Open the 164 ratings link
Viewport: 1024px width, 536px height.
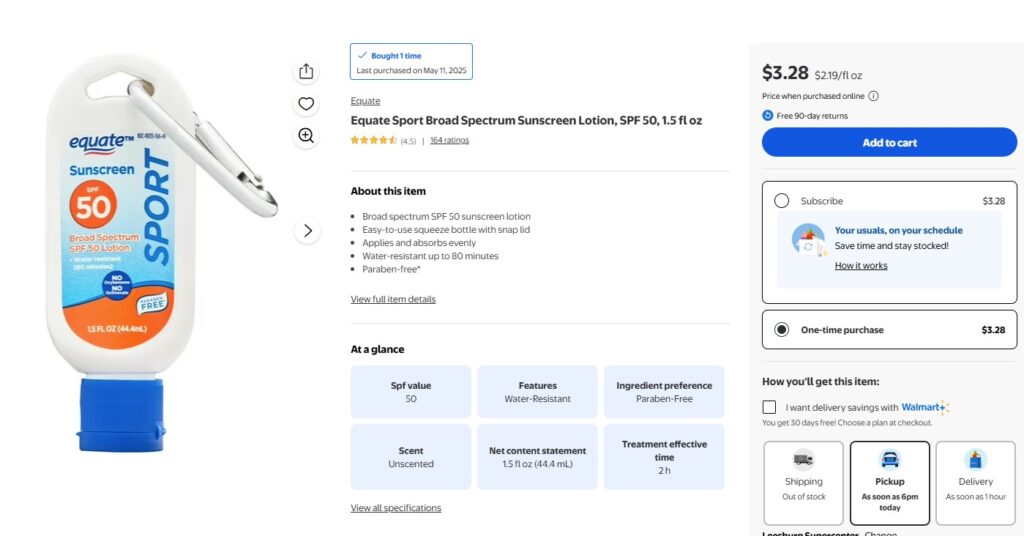pos(449,140)
